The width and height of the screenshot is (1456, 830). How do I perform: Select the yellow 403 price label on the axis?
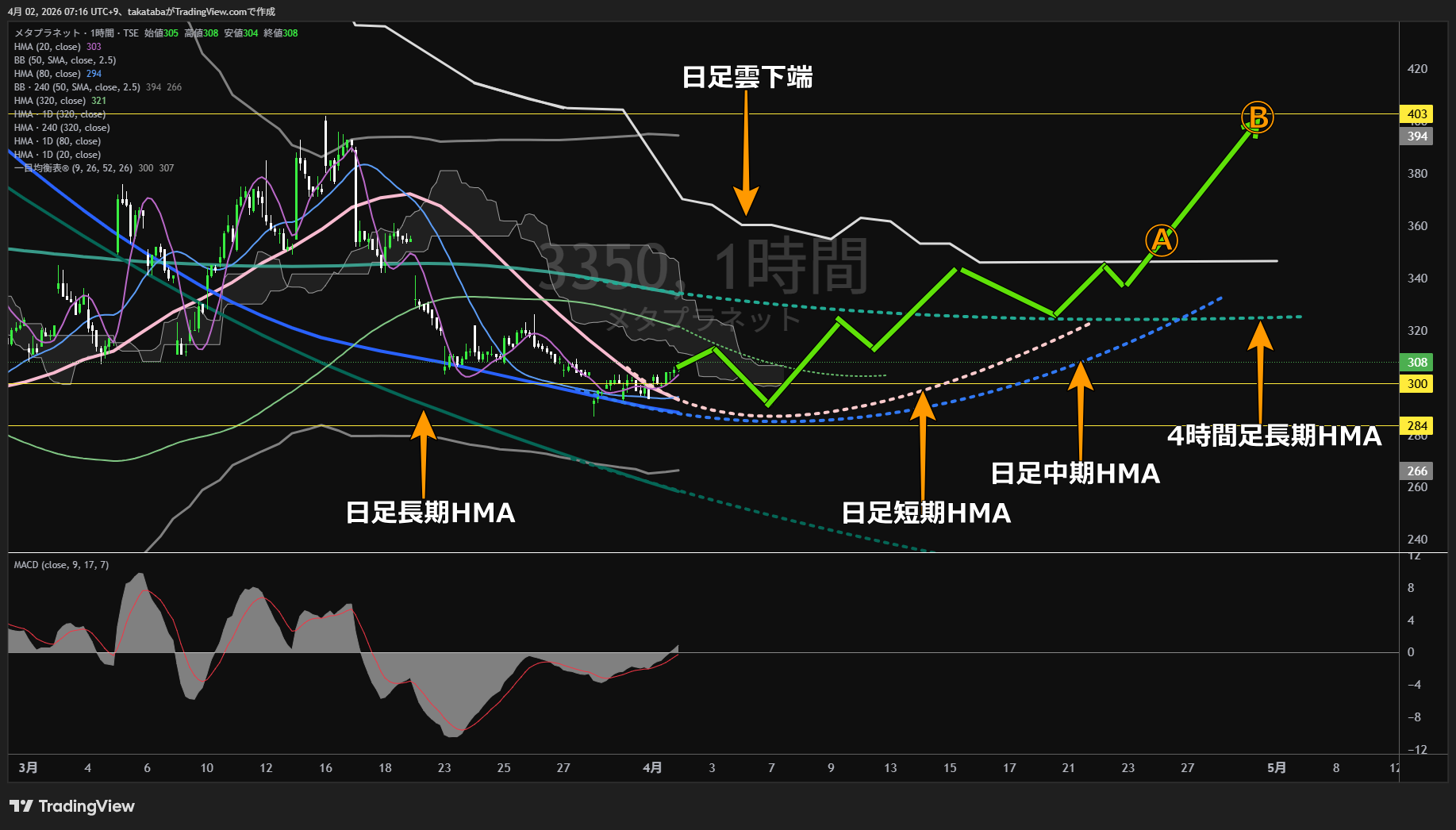(1417, 114)
